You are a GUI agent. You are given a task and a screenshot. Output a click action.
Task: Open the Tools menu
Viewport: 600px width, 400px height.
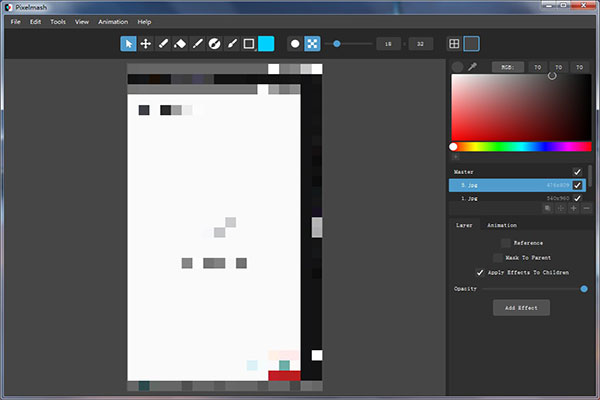[x=58, y=22]
